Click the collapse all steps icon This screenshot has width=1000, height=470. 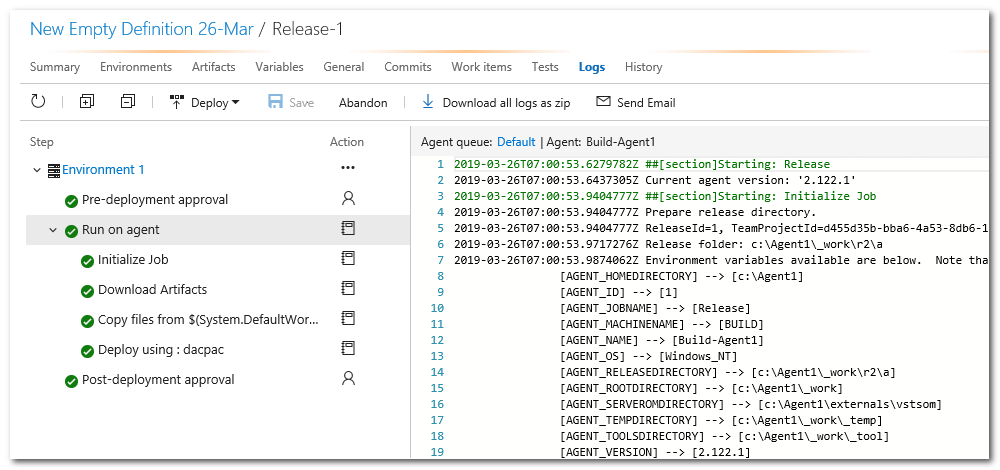coord(128,101)
